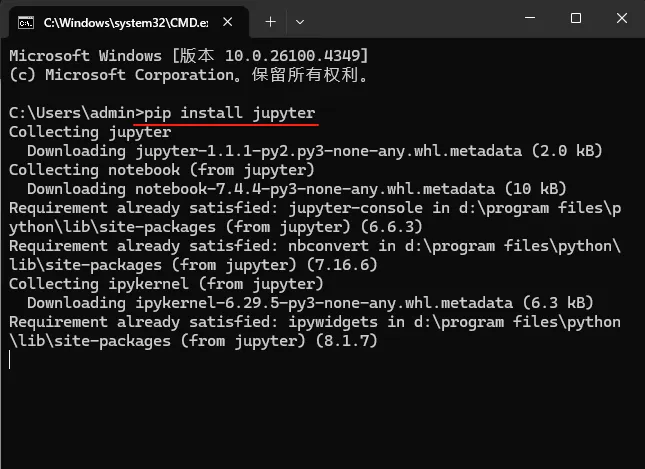
Task: Click the Microsoft Windows version line
Action: (x=189, y=56)
